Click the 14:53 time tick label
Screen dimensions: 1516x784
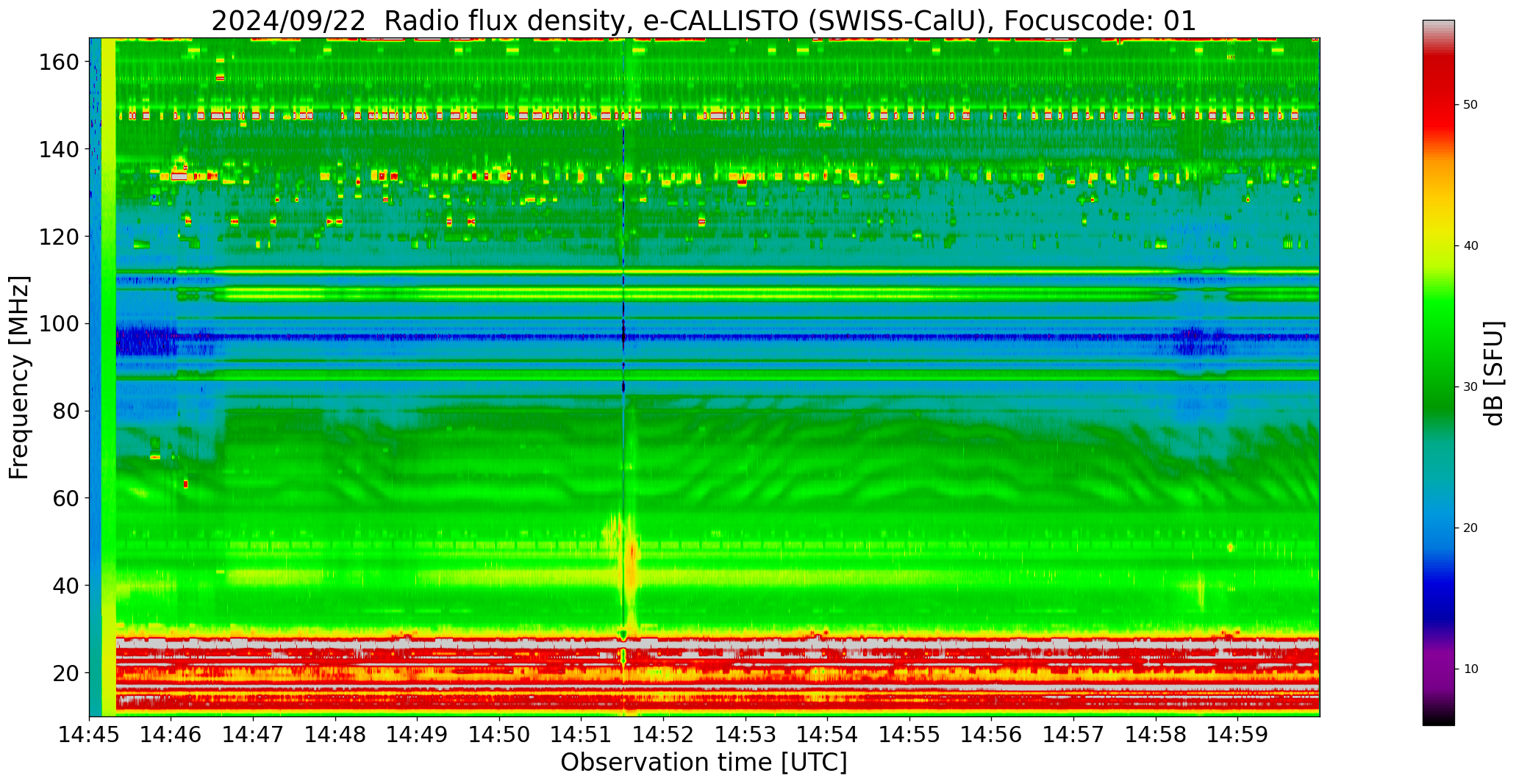(746, 734)
